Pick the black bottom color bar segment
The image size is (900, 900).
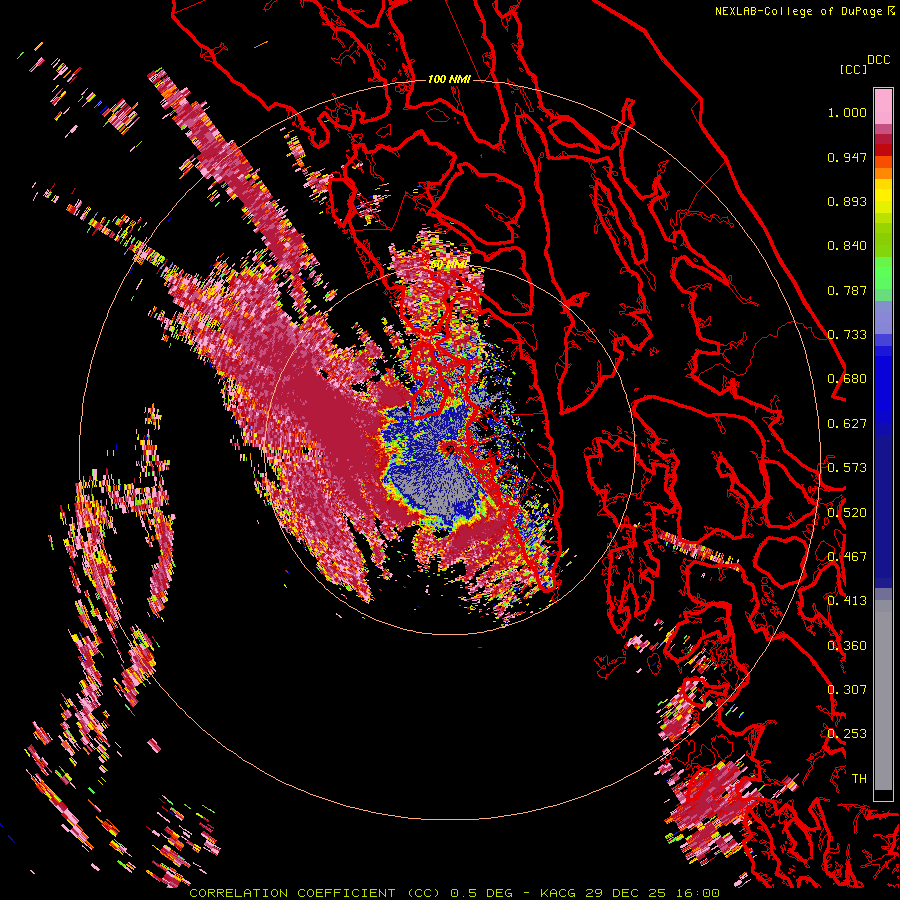[x=883, y=795]
